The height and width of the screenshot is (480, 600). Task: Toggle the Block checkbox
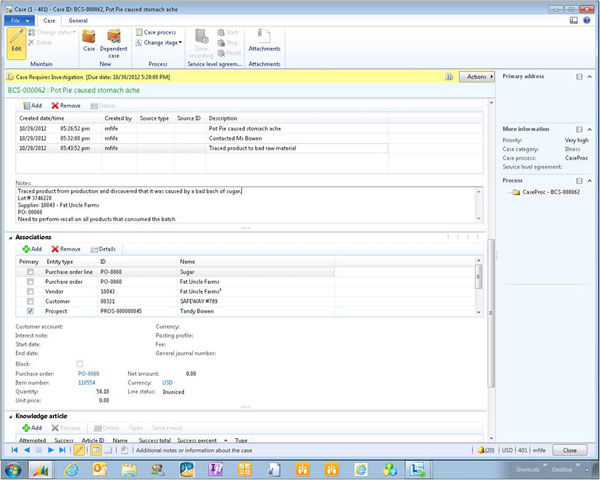point(80,363)
